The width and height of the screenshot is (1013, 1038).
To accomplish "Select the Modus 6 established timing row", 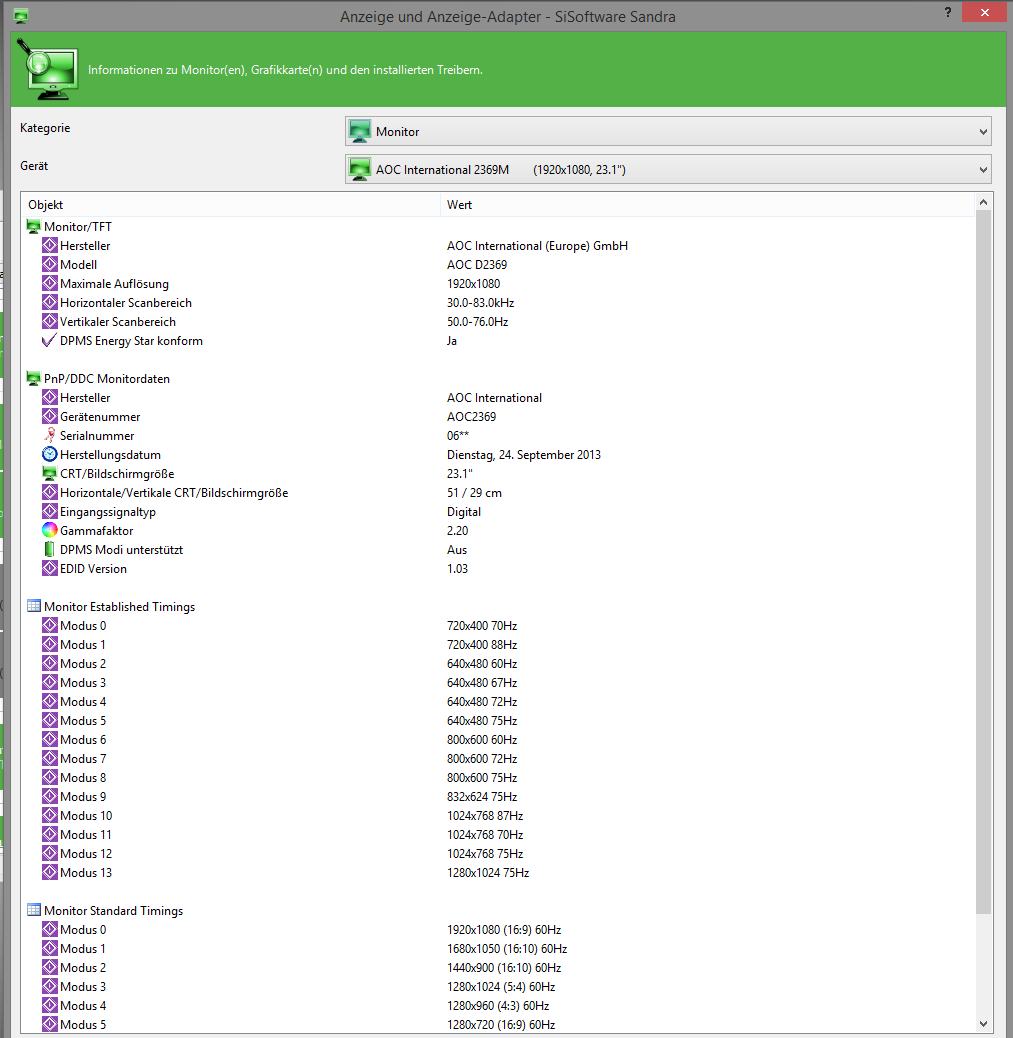I will 498,739.
